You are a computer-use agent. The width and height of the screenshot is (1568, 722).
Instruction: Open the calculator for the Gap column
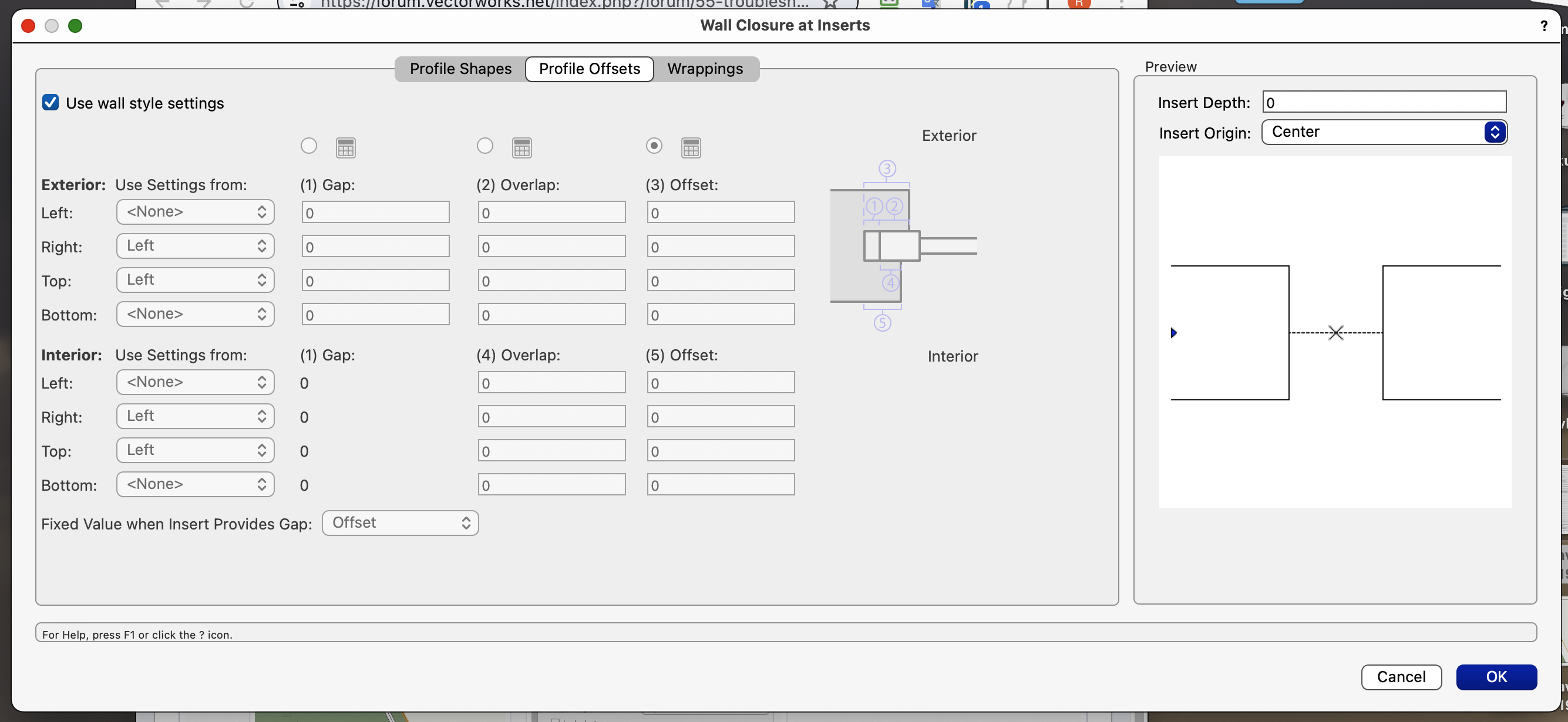pos(346,147)
